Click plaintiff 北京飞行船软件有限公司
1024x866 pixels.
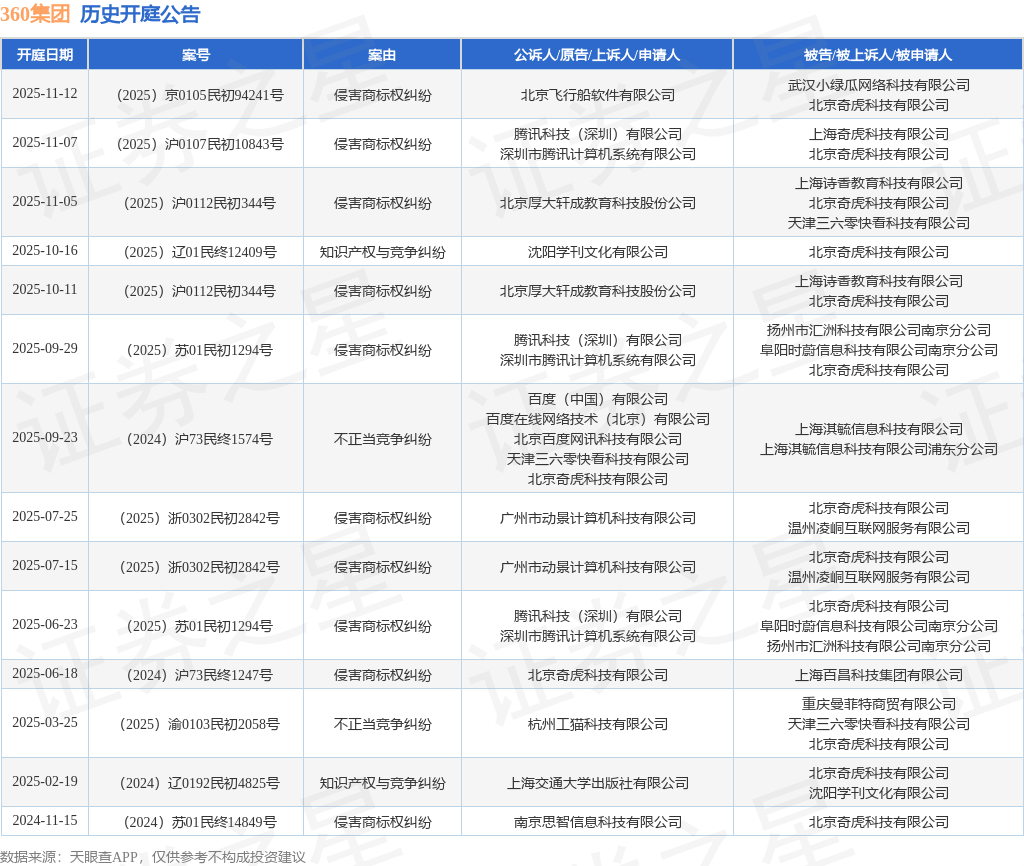[597, 95]
